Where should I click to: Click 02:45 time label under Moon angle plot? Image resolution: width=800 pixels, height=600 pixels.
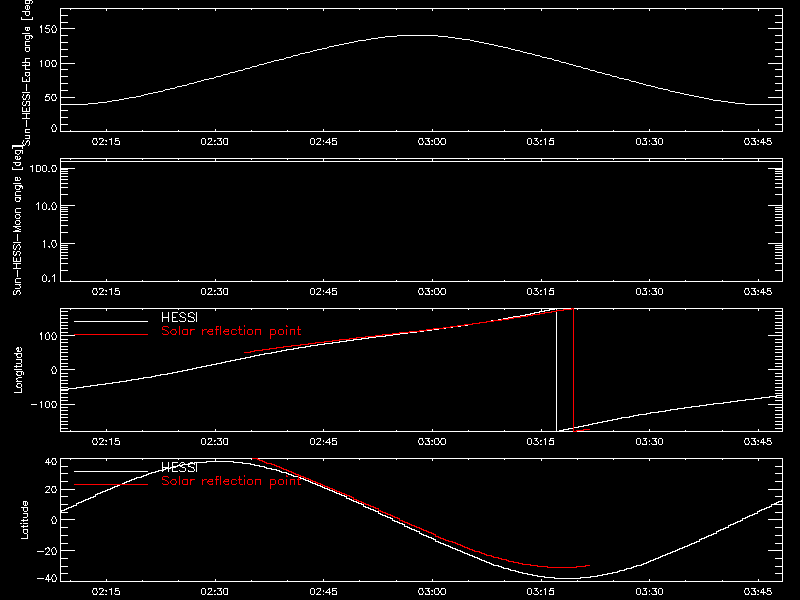click(x=323, y=292)
